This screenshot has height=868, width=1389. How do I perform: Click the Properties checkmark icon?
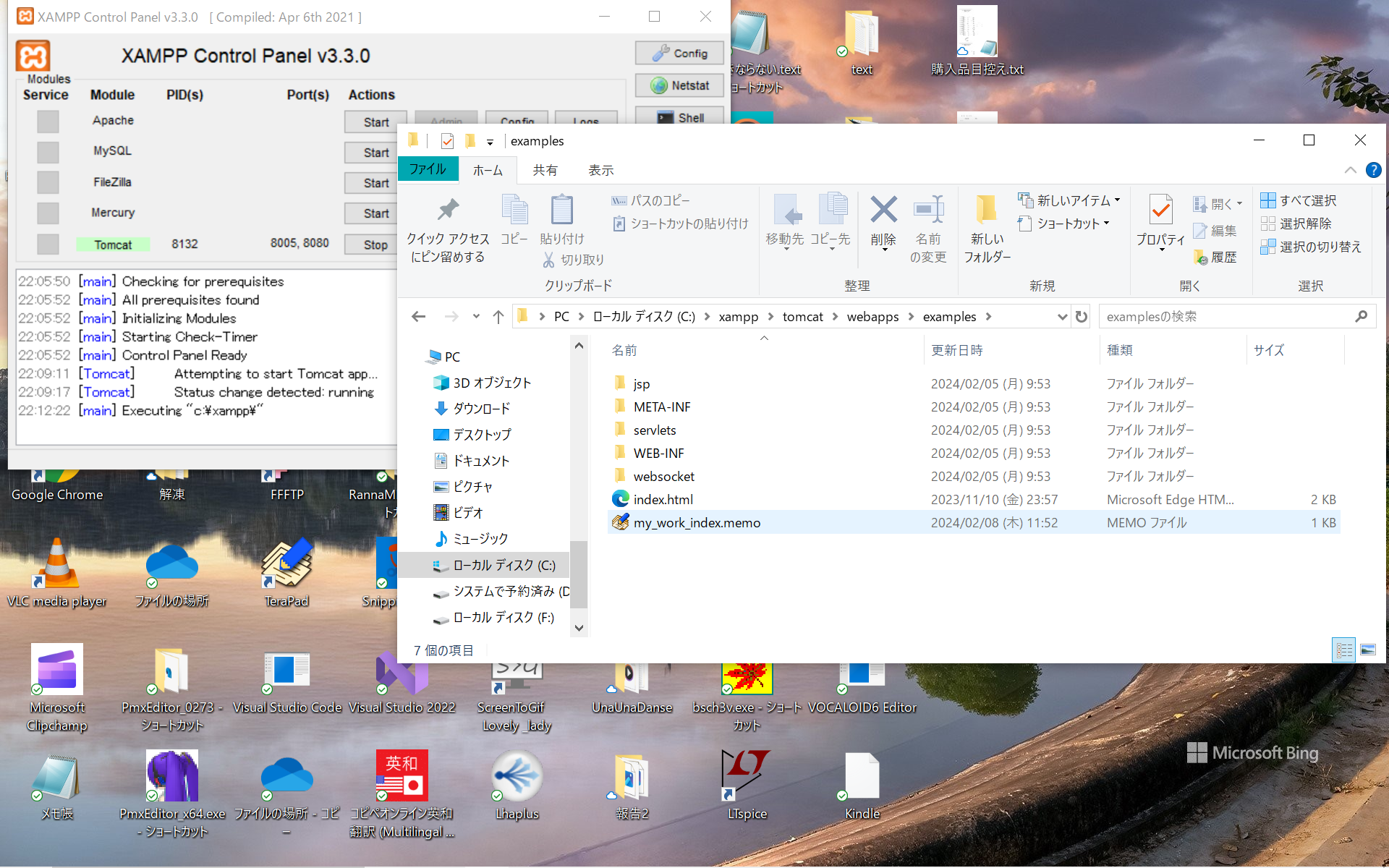coord(1160,210)
